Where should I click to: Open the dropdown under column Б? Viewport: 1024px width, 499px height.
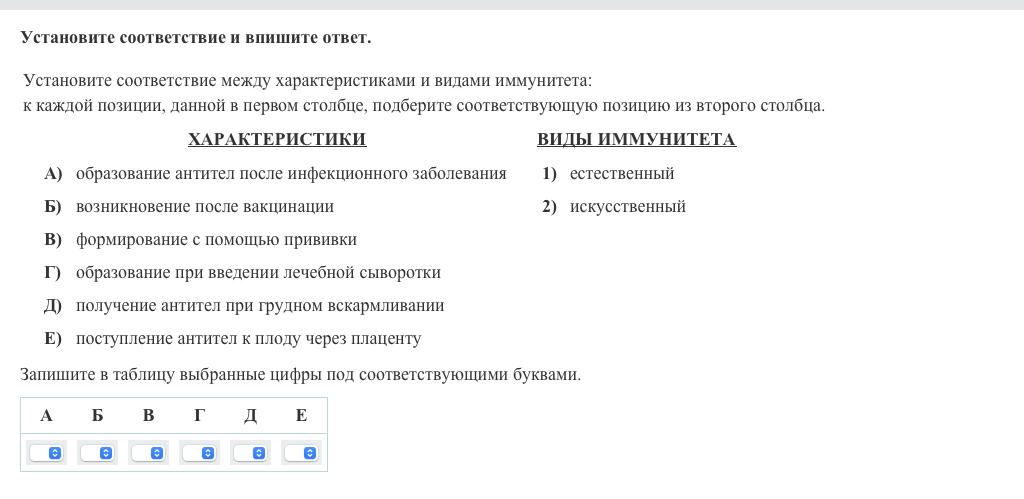coord(98,453)
